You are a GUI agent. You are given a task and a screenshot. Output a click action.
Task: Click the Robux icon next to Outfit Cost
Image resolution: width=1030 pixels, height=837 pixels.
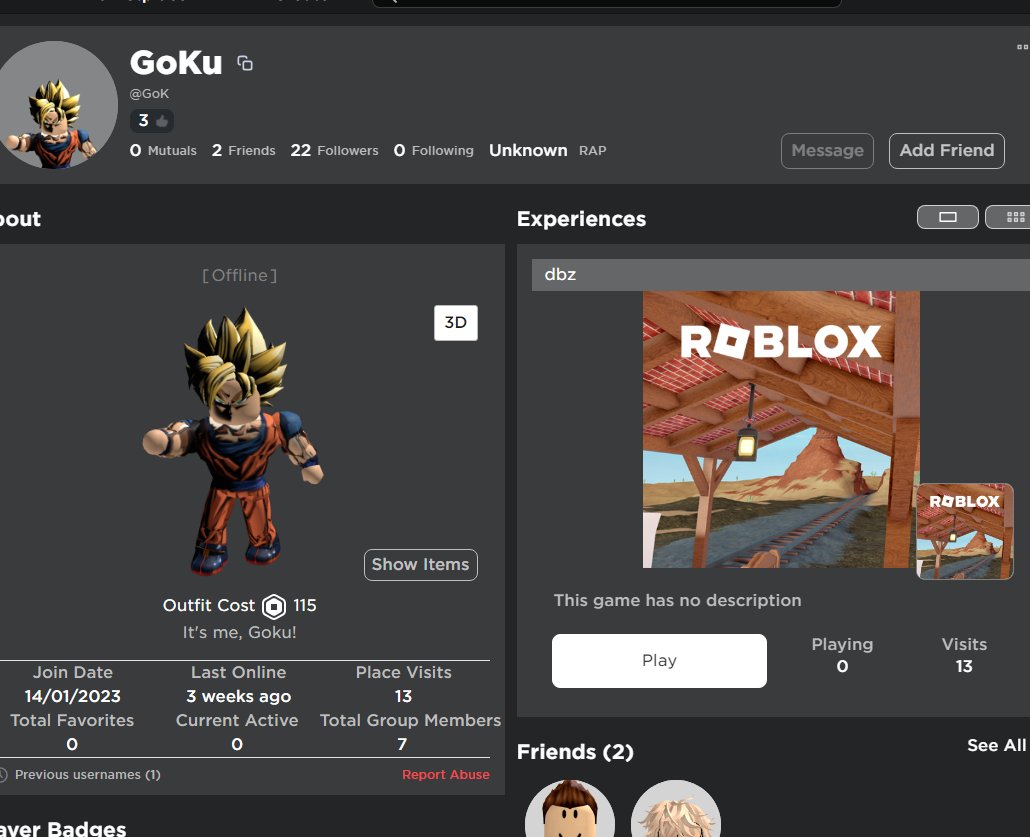[x=274, y=606]
